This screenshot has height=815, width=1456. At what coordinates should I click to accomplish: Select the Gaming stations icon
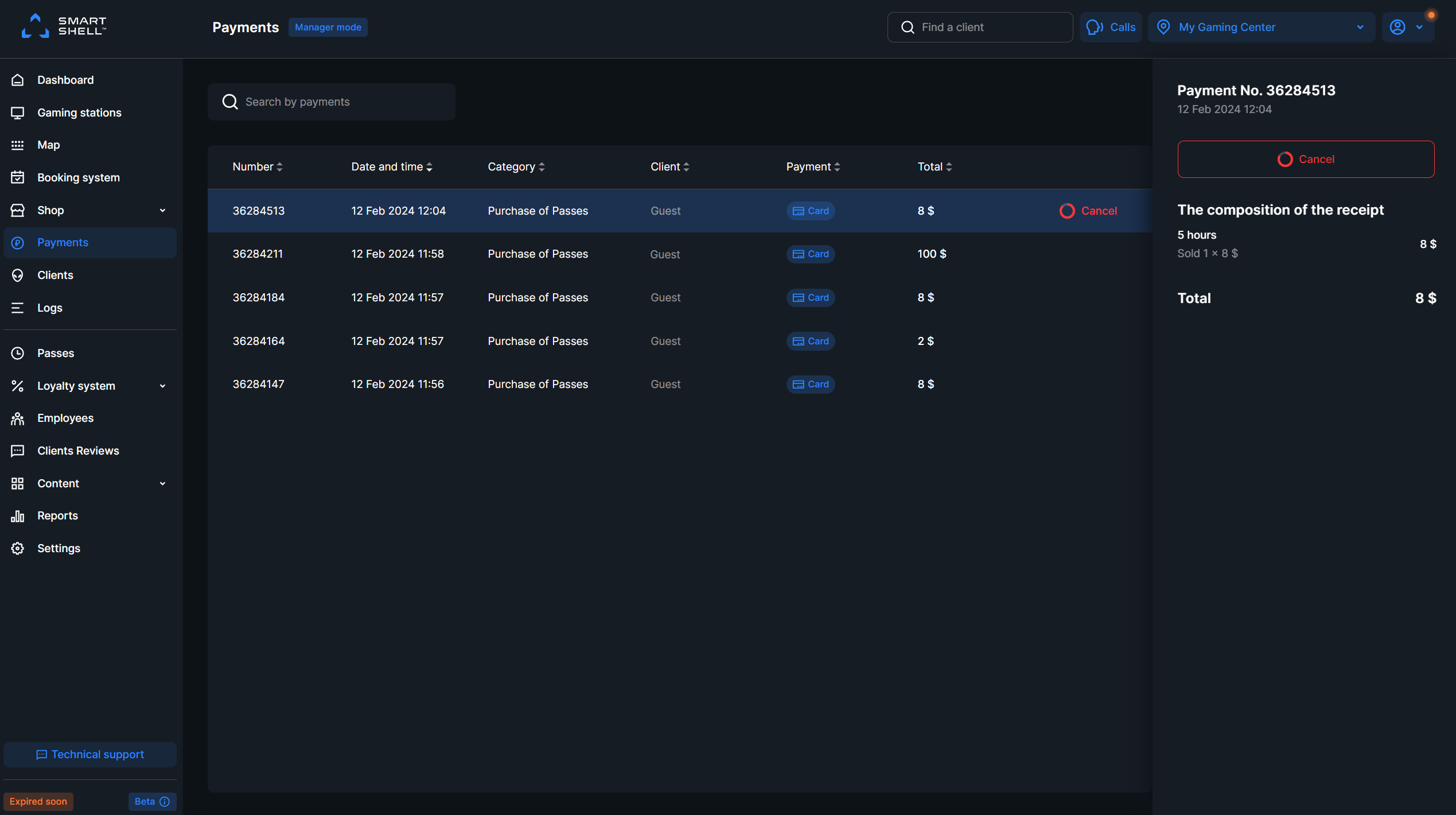pyautogui.click(x=17, y=112)
